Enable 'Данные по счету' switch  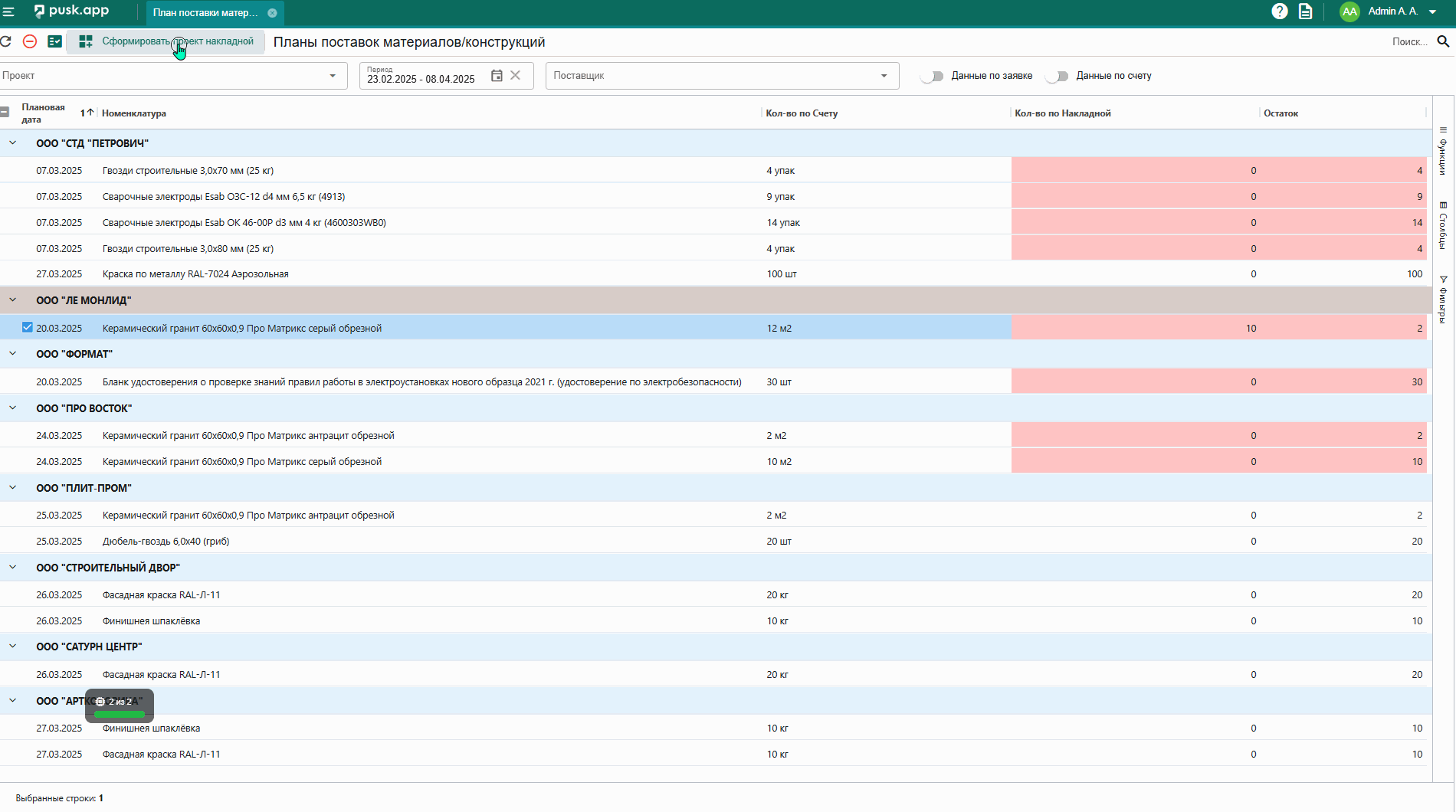click(1058, 76)
